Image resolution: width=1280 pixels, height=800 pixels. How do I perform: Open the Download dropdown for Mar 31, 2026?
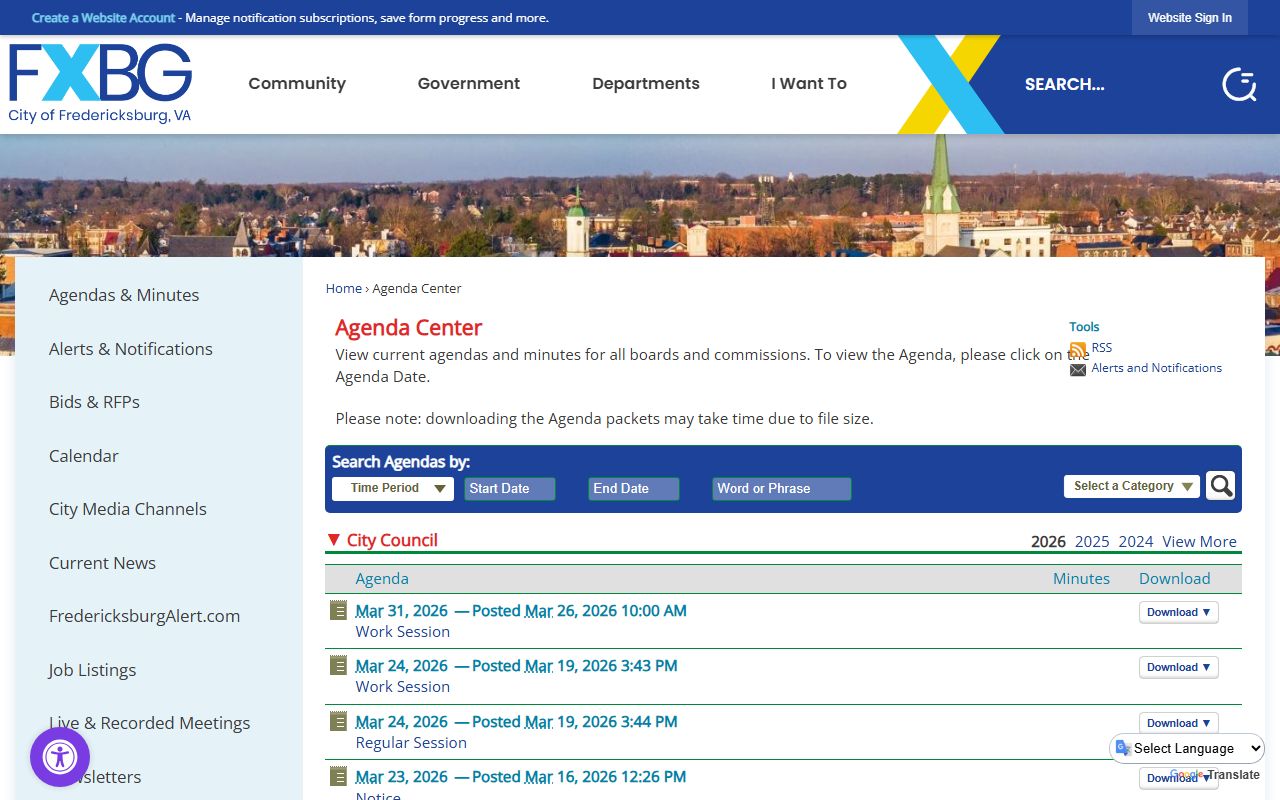(1179, 612)
